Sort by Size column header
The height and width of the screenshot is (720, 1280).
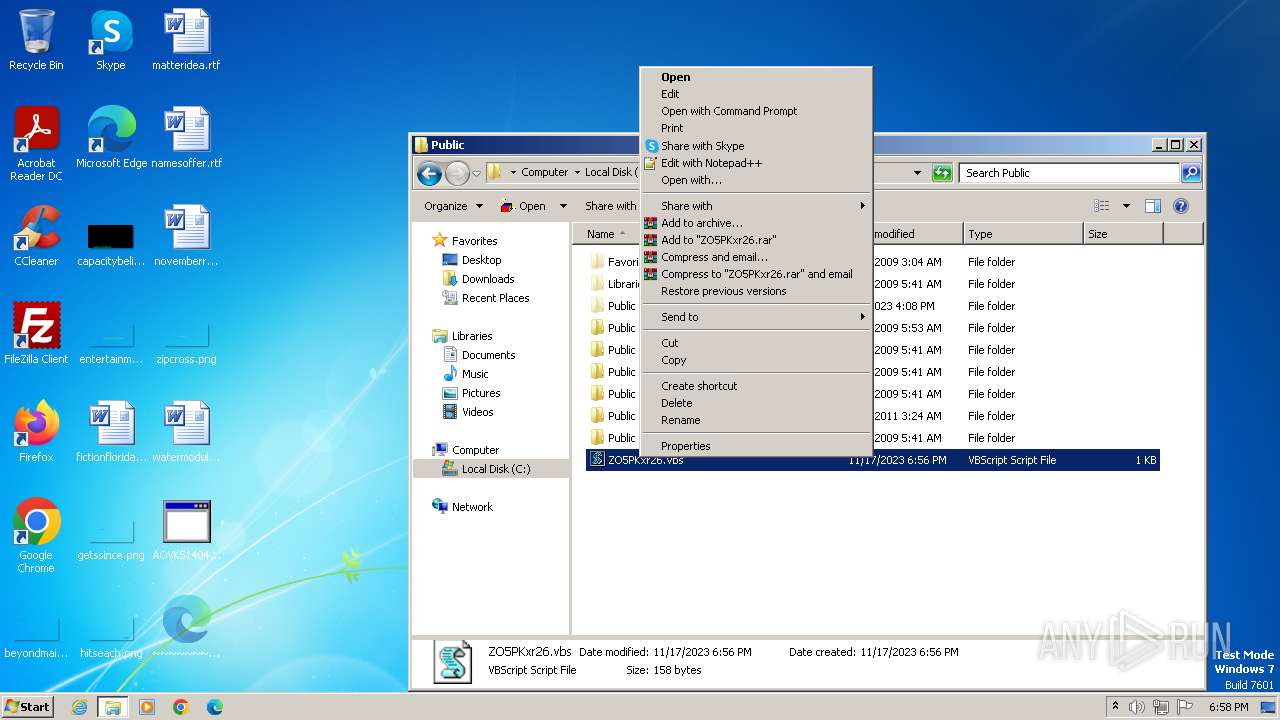(1123, 234)
